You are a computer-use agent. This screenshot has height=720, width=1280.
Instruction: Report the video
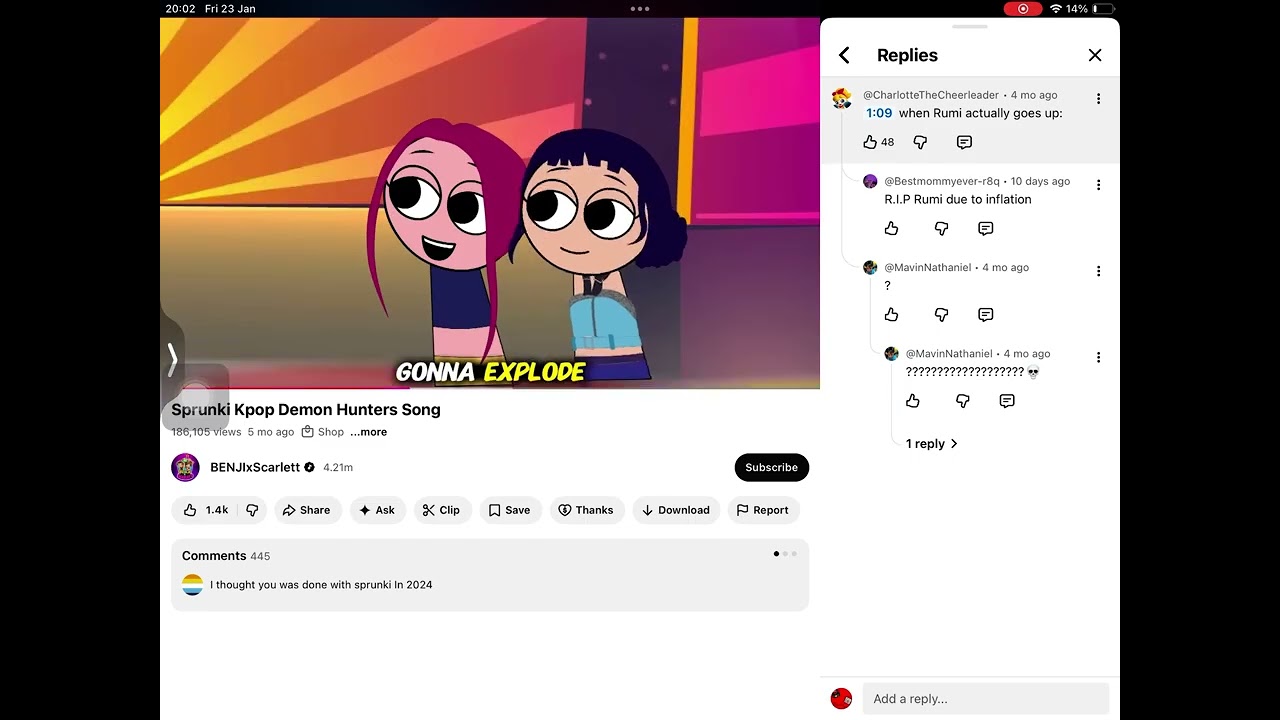[x=763, y=510]
